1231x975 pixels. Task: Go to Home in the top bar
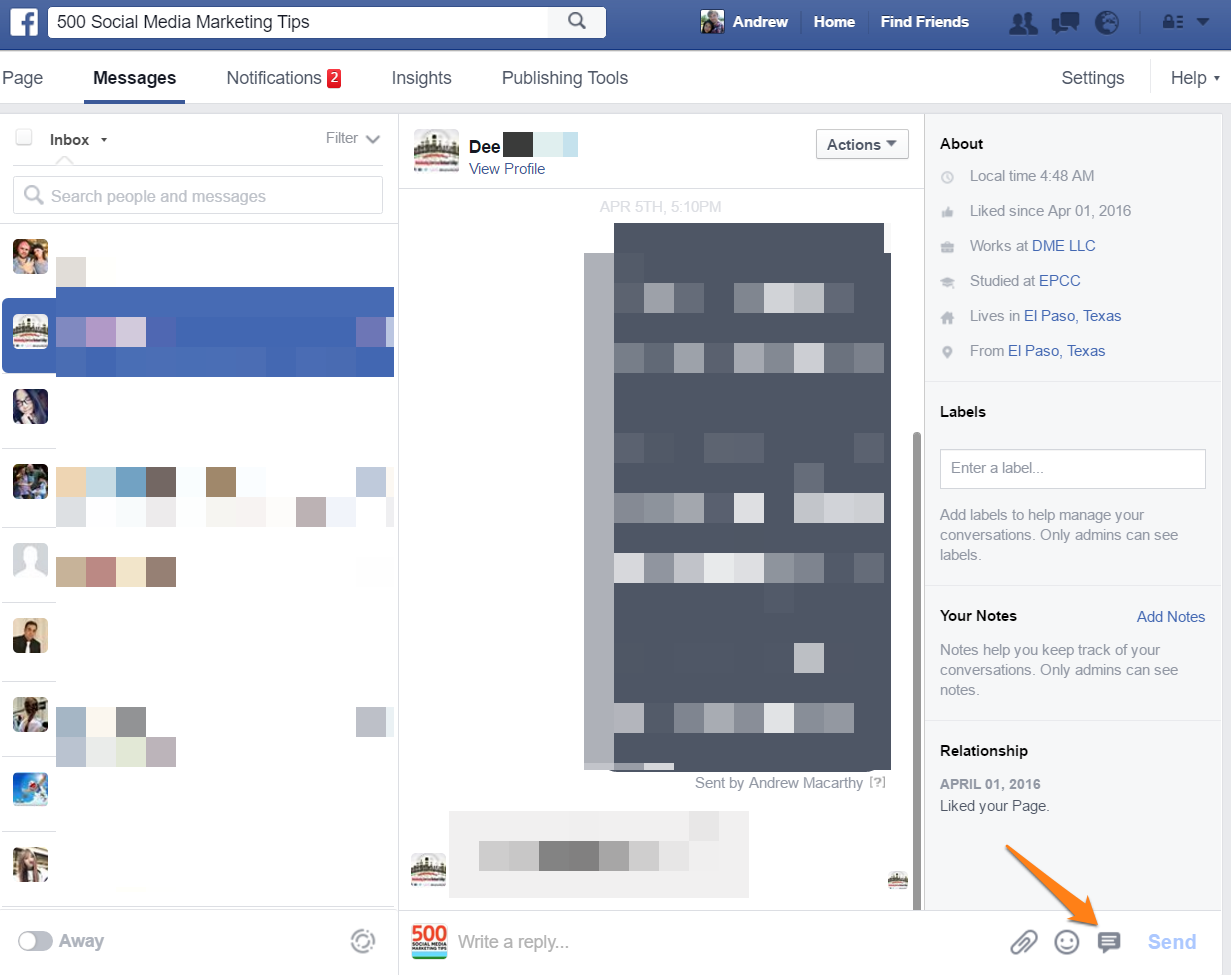[834, 22]
